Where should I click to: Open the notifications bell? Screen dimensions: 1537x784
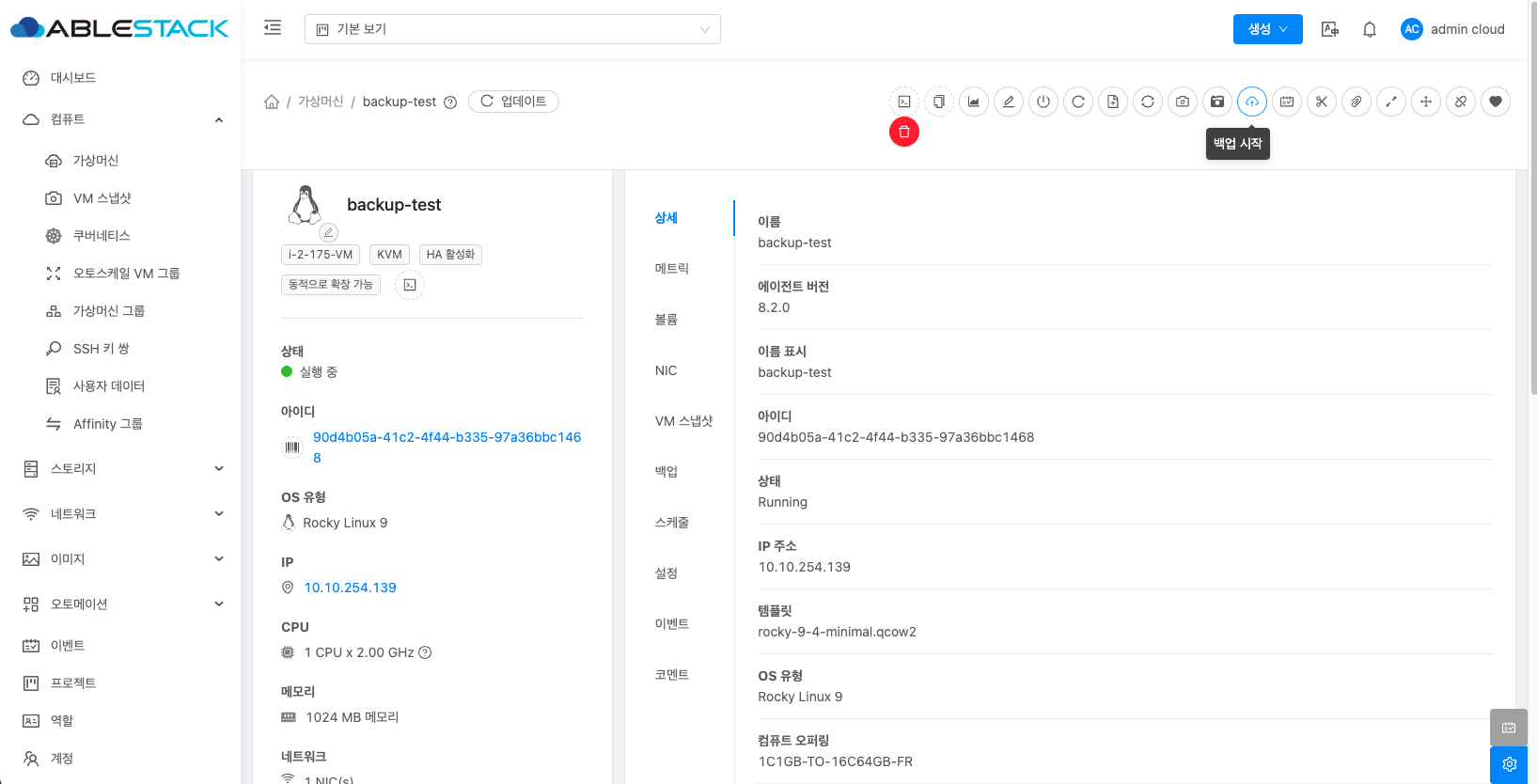point(1369,29)
